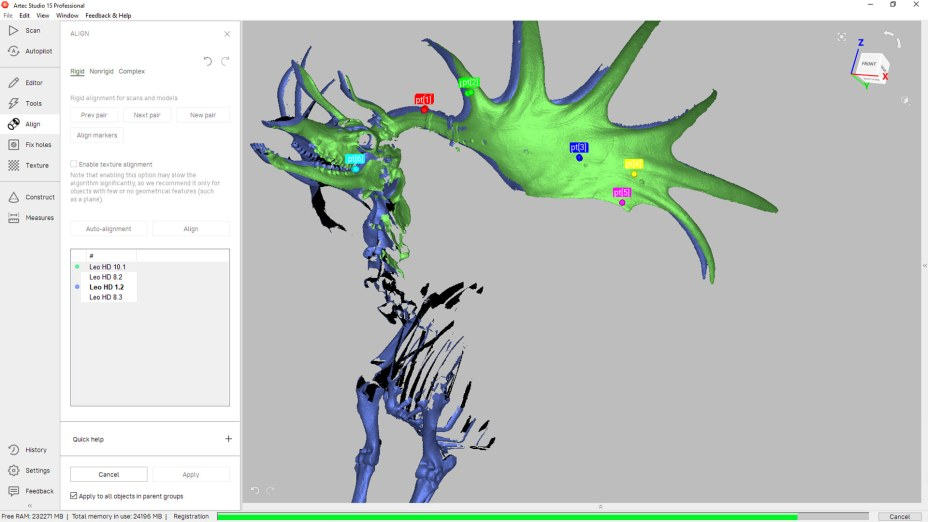Viewport: 928px width, 522px height.
Task: Switch to the Nonrigid alignment tab
Action: [101, 72]
